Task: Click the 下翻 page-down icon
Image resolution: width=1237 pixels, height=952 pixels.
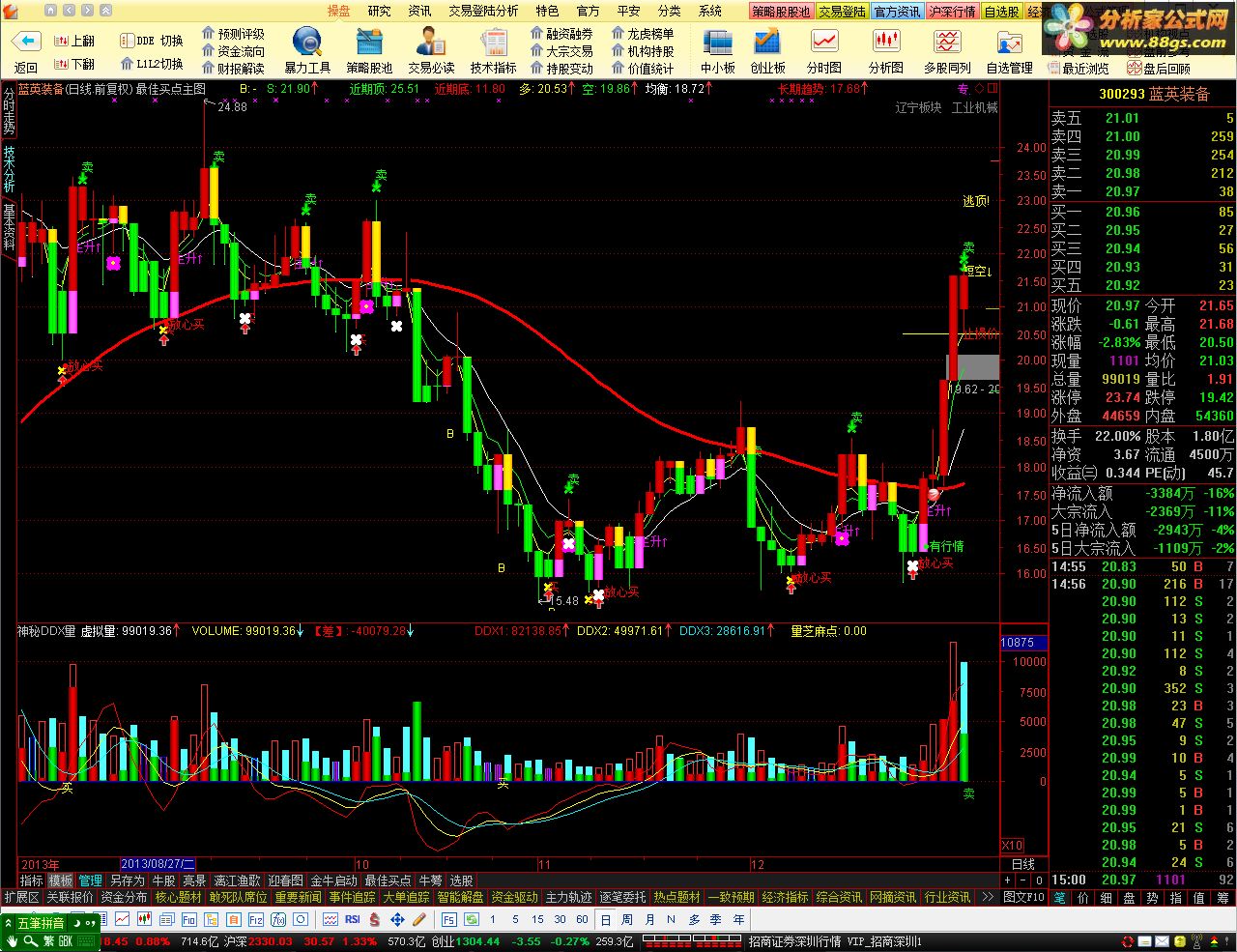Action: 62,64
